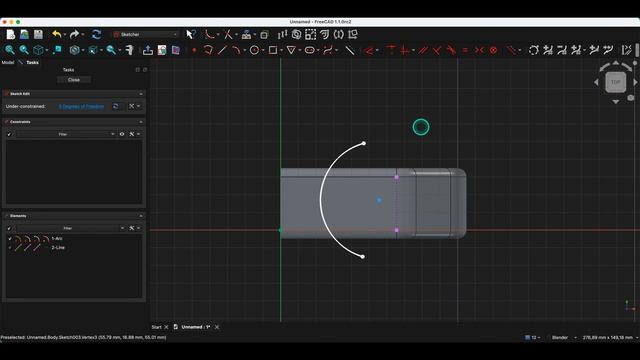Screen dimensions: 640x360
Task: Open the Blender navigation style dropdown
Action: (564, 338)
